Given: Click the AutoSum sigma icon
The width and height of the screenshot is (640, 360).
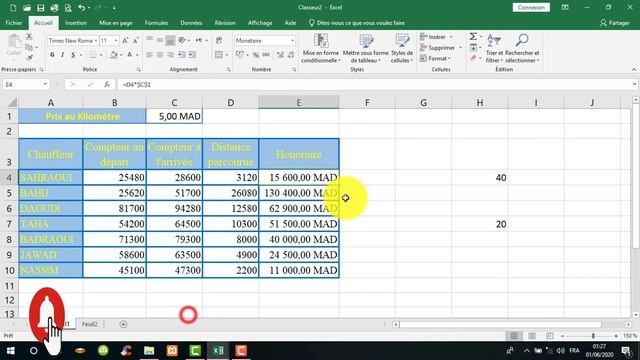Looking at the screenshot, I should (473, 37).
